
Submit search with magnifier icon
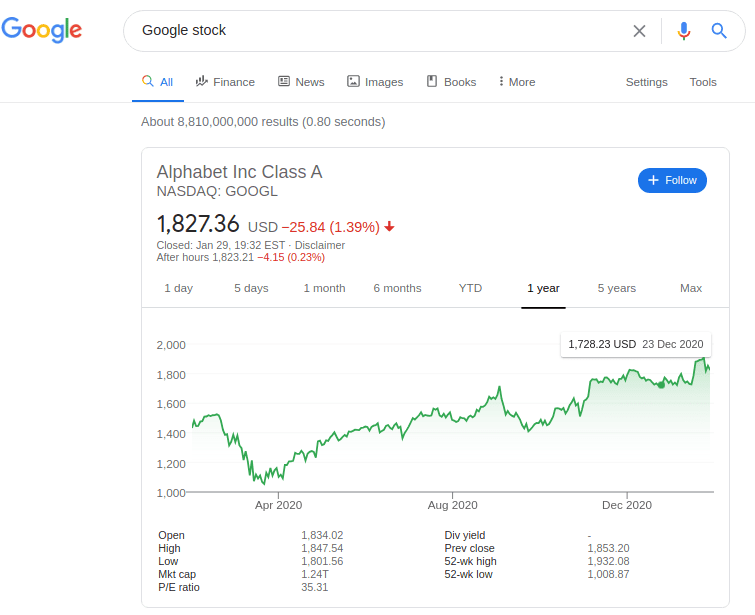pos(719,31)
